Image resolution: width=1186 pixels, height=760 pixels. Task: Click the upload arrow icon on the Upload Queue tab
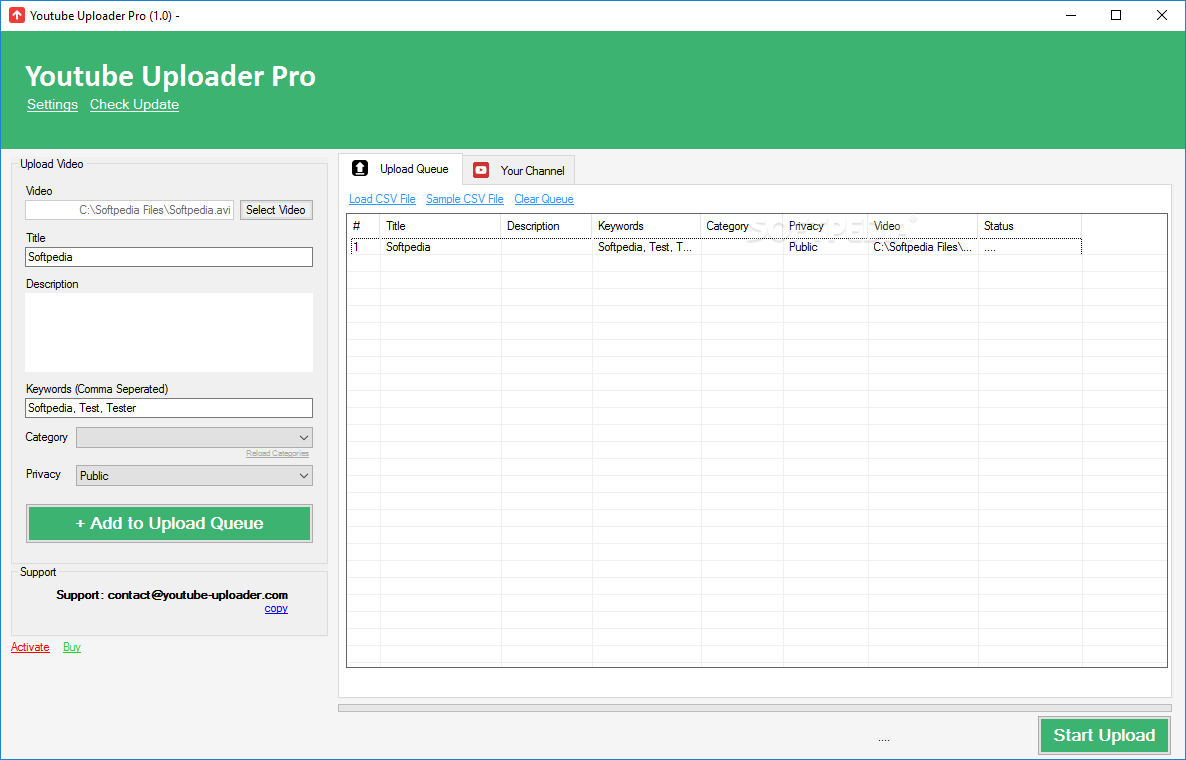[x=361, y=169]
